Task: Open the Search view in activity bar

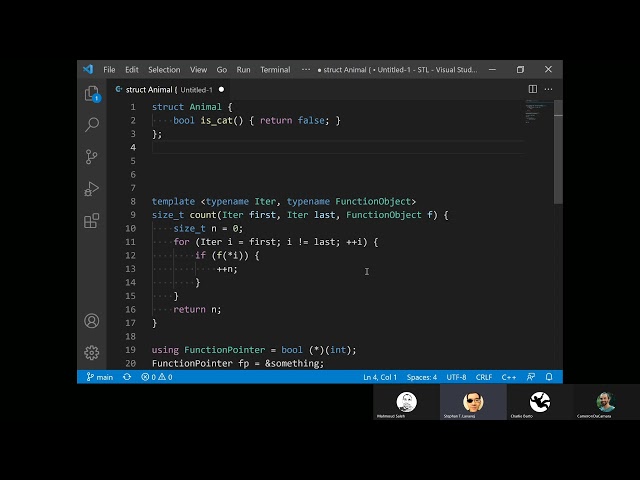Action: [92, 124]
